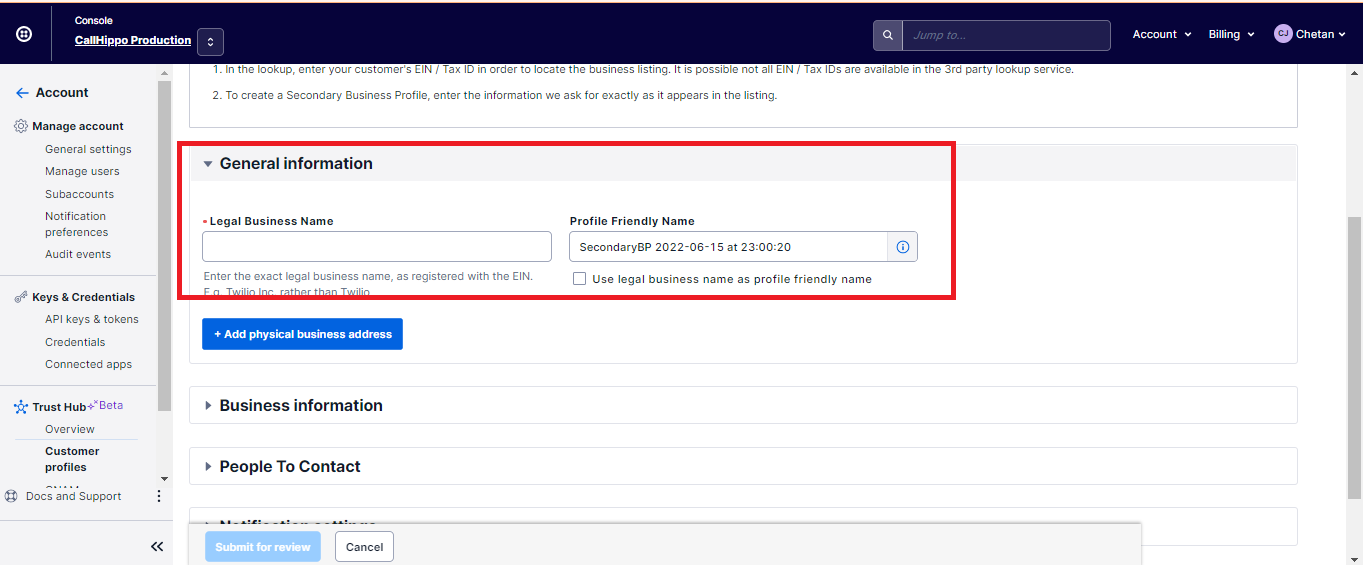Click the Manage account gear icon
1363x565 pixels.
21,126
